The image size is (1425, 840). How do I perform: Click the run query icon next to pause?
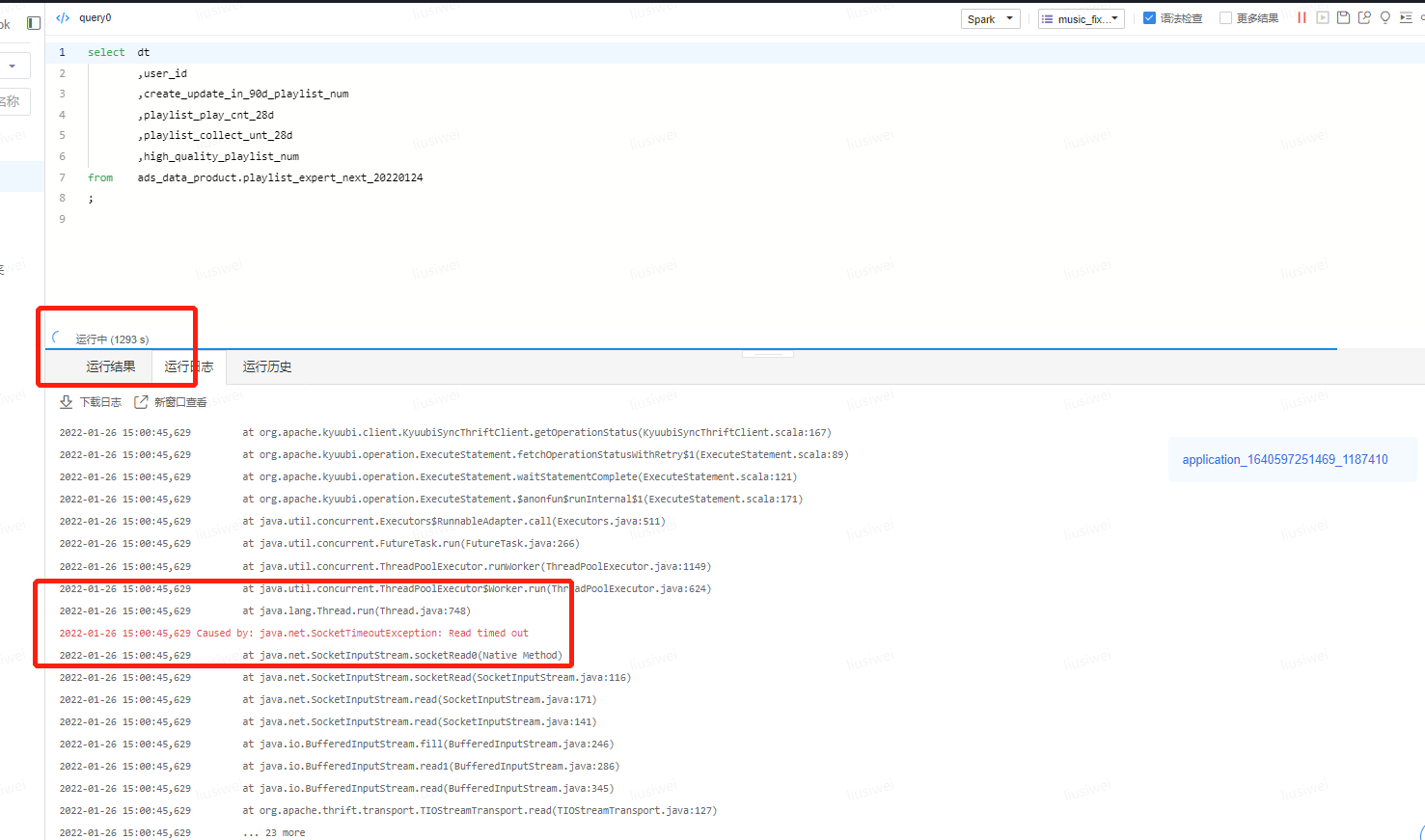pos(1323,17)
